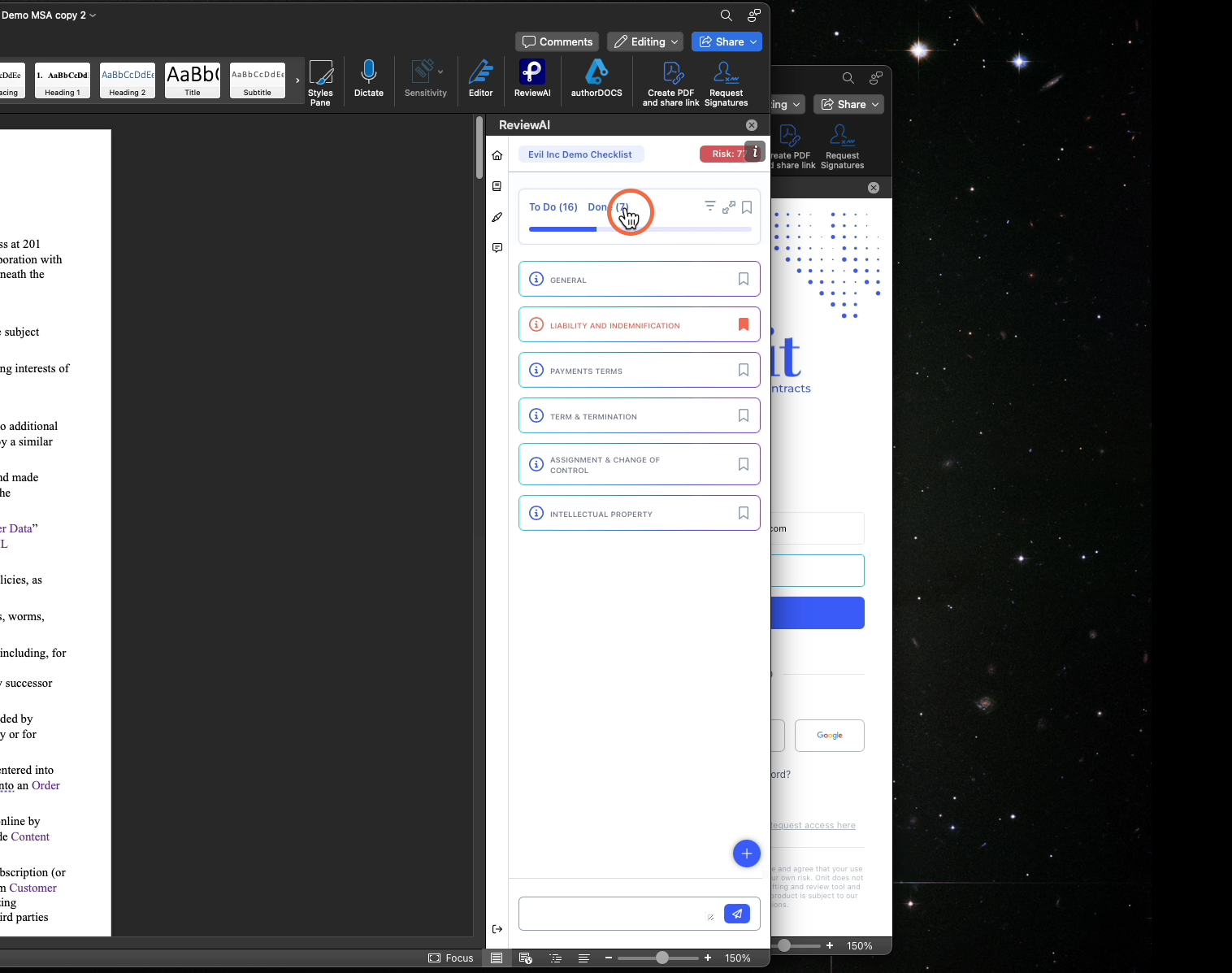Open the Comments pane
The image size is (1232, 973).
[x=557, y=41]
